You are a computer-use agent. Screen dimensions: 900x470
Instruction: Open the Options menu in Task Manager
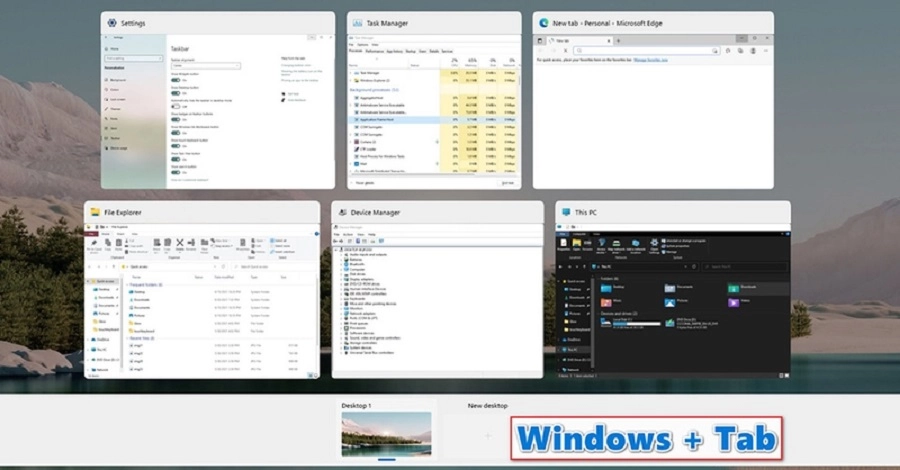click(x=363, y=45)
